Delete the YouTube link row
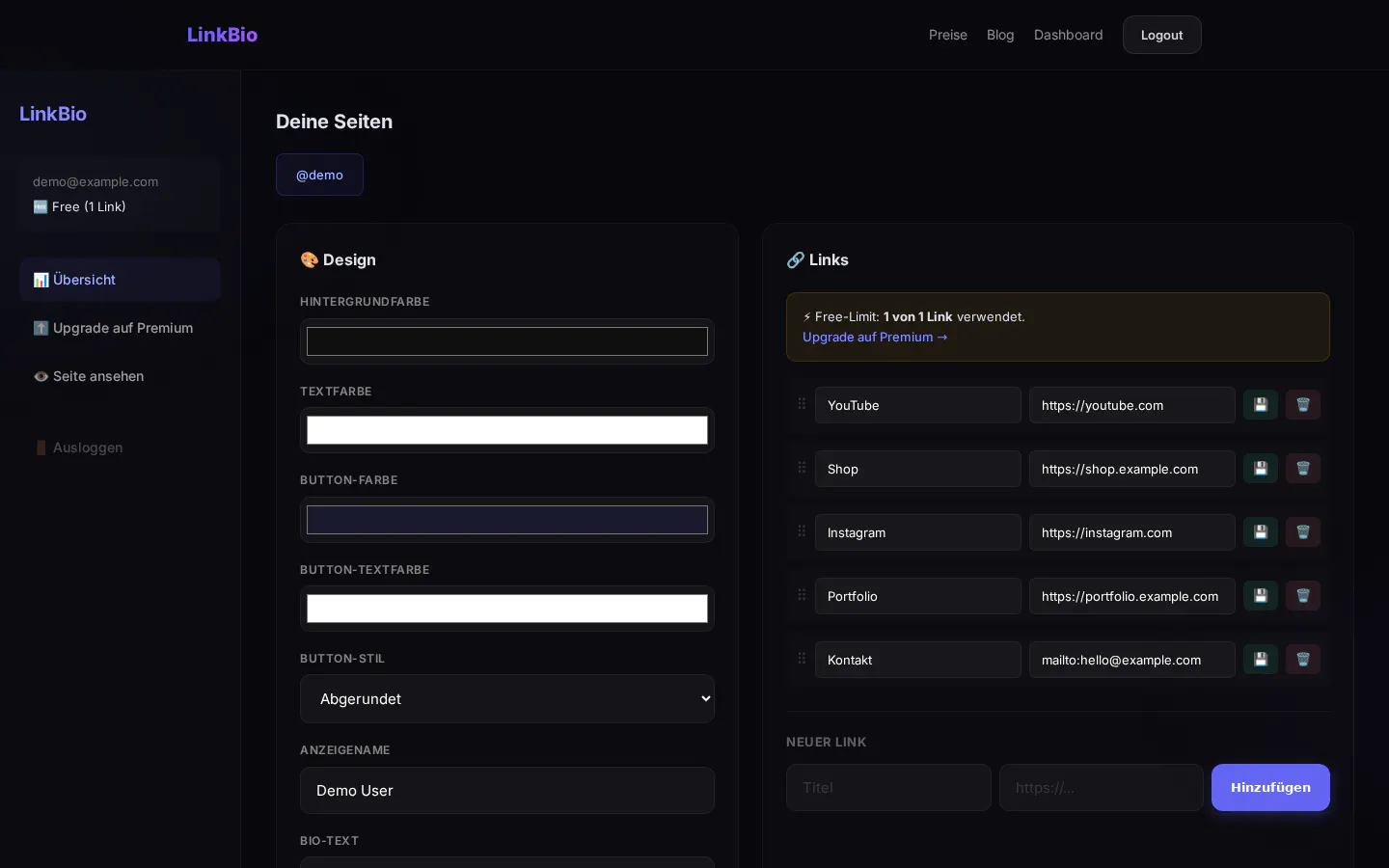1389x868 pixels. (x=1303, y=405)
